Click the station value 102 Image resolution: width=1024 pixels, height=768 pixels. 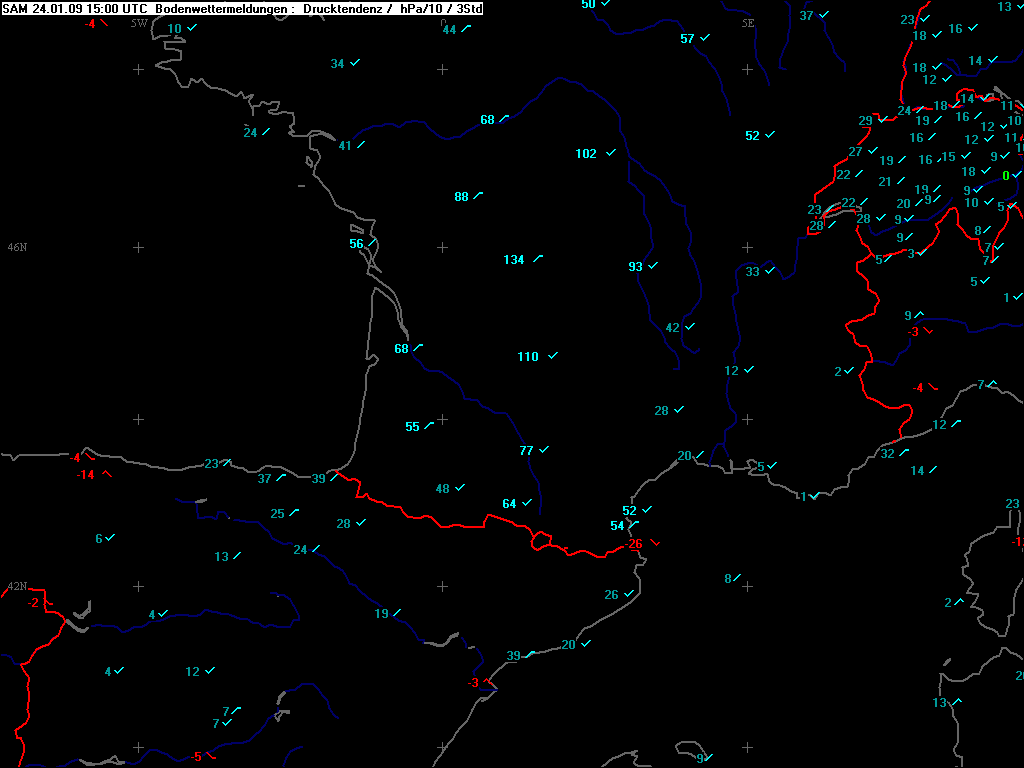[x=586, y=154]
